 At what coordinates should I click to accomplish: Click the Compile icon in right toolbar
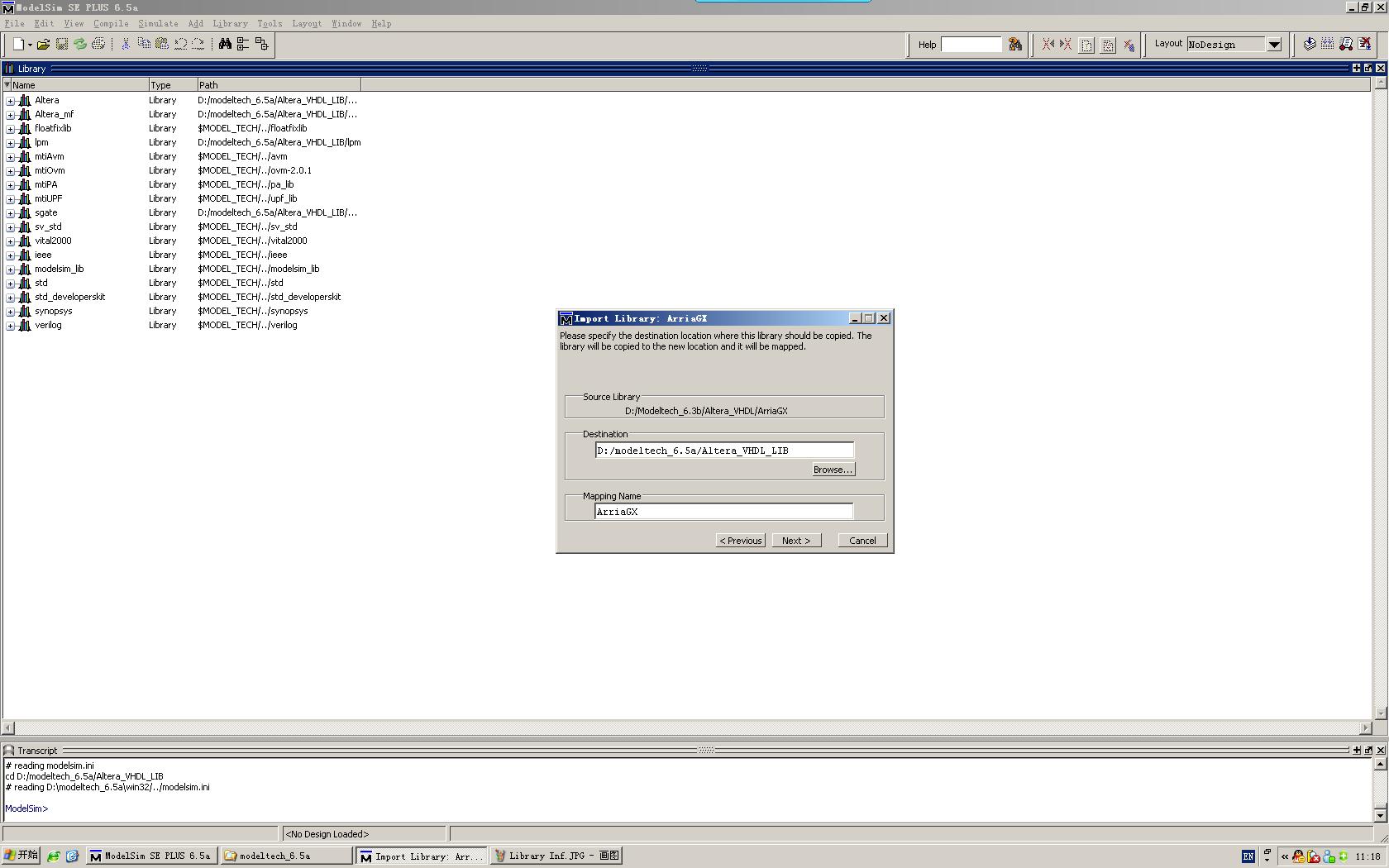click(x=1310, y=44)
